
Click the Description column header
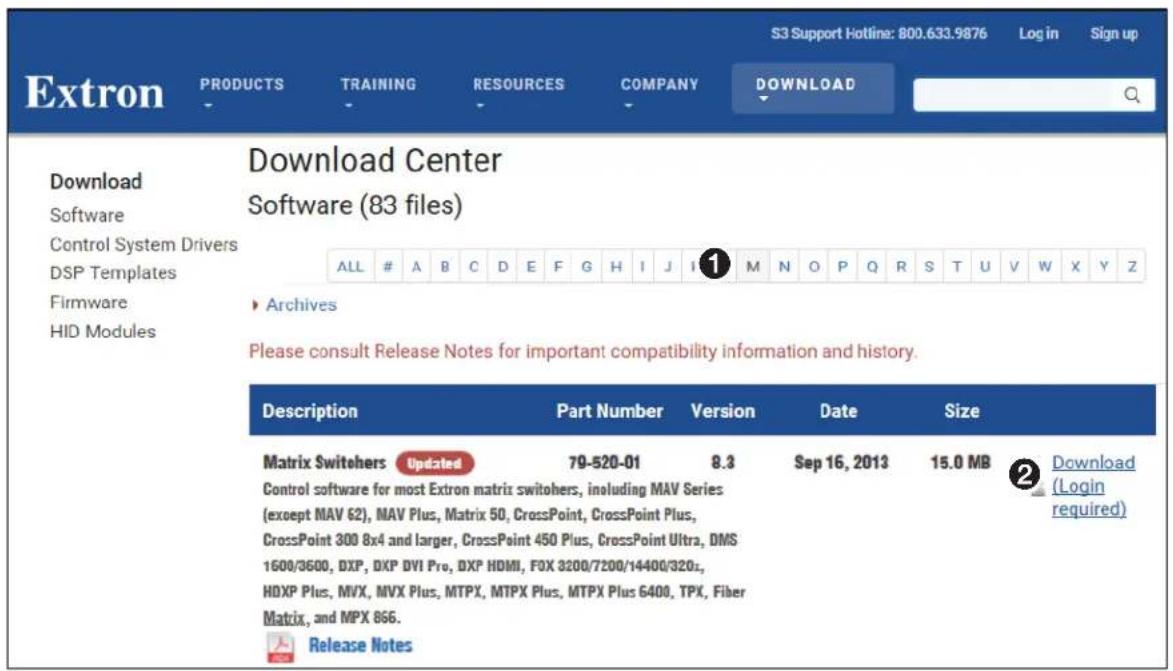click(310, 411)
